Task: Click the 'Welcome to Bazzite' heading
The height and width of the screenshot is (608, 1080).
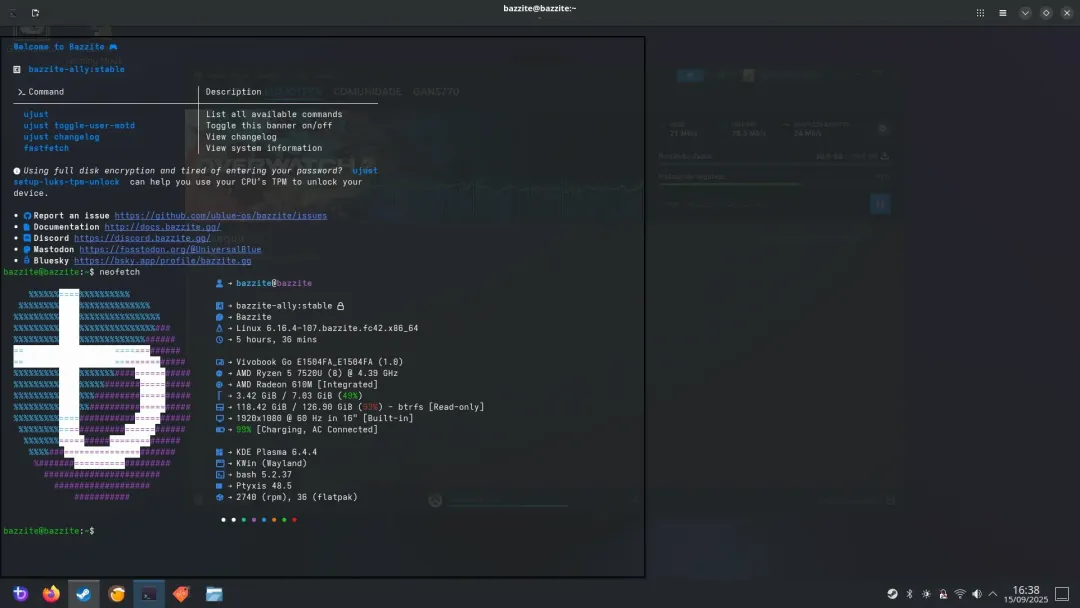Action: click(x=59, y=47)
